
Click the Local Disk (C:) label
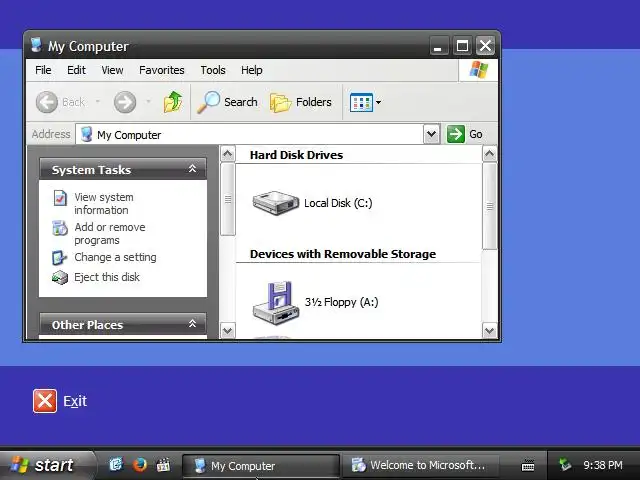(338, 203)
